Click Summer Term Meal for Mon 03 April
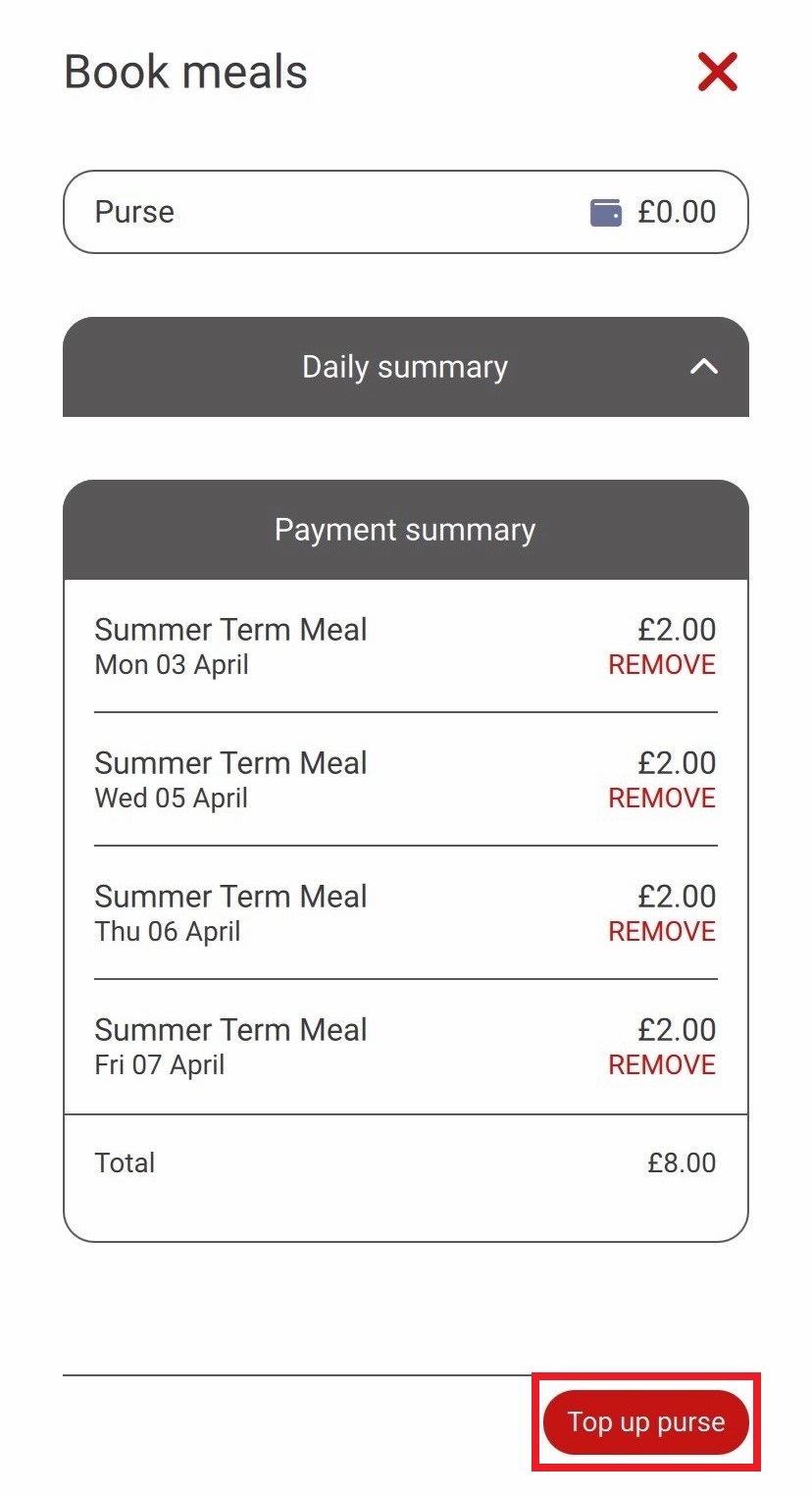The width and height of the screenshot is (812, 1496). [230, 630]
